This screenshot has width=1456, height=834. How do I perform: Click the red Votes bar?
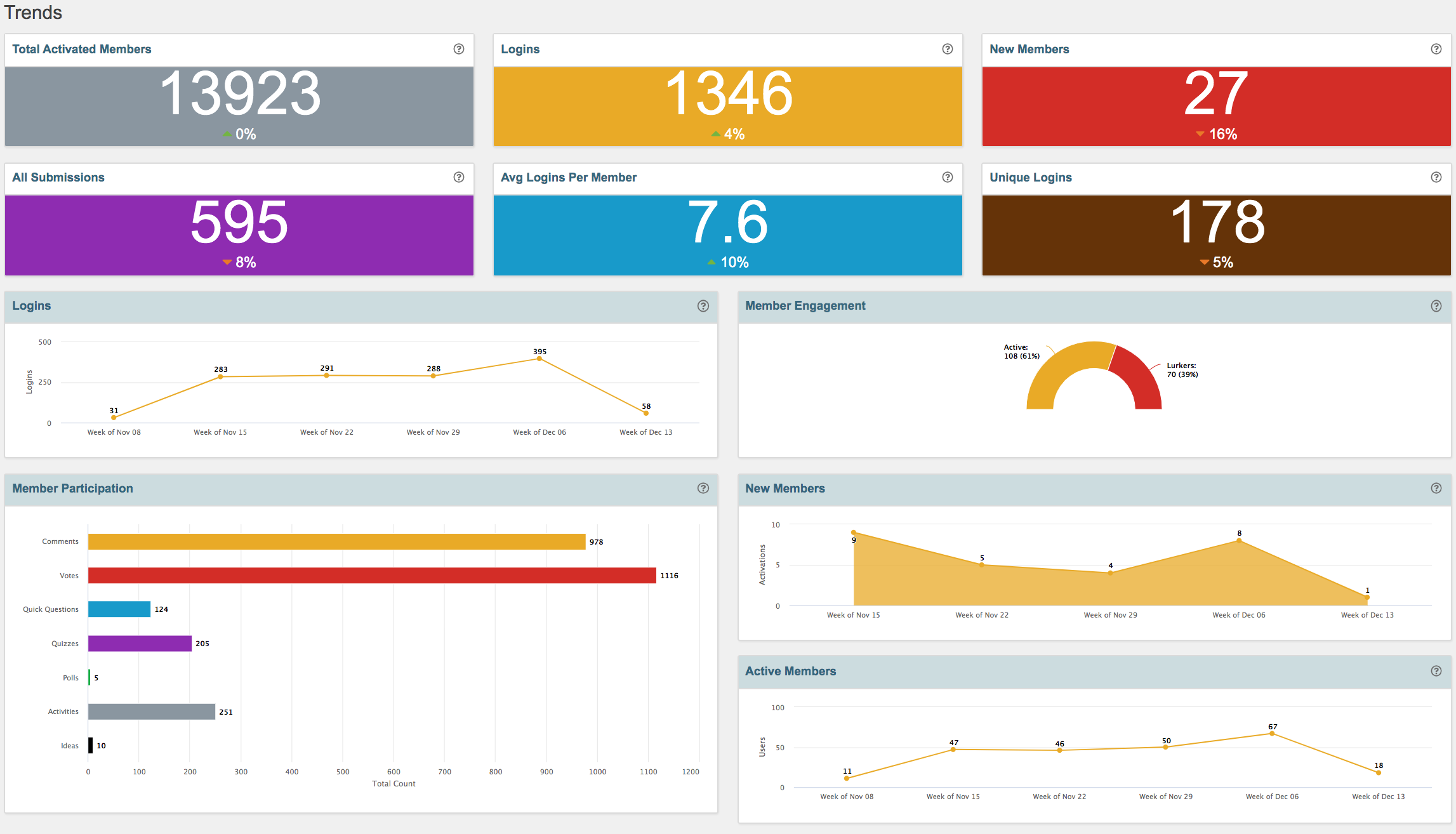371,576
